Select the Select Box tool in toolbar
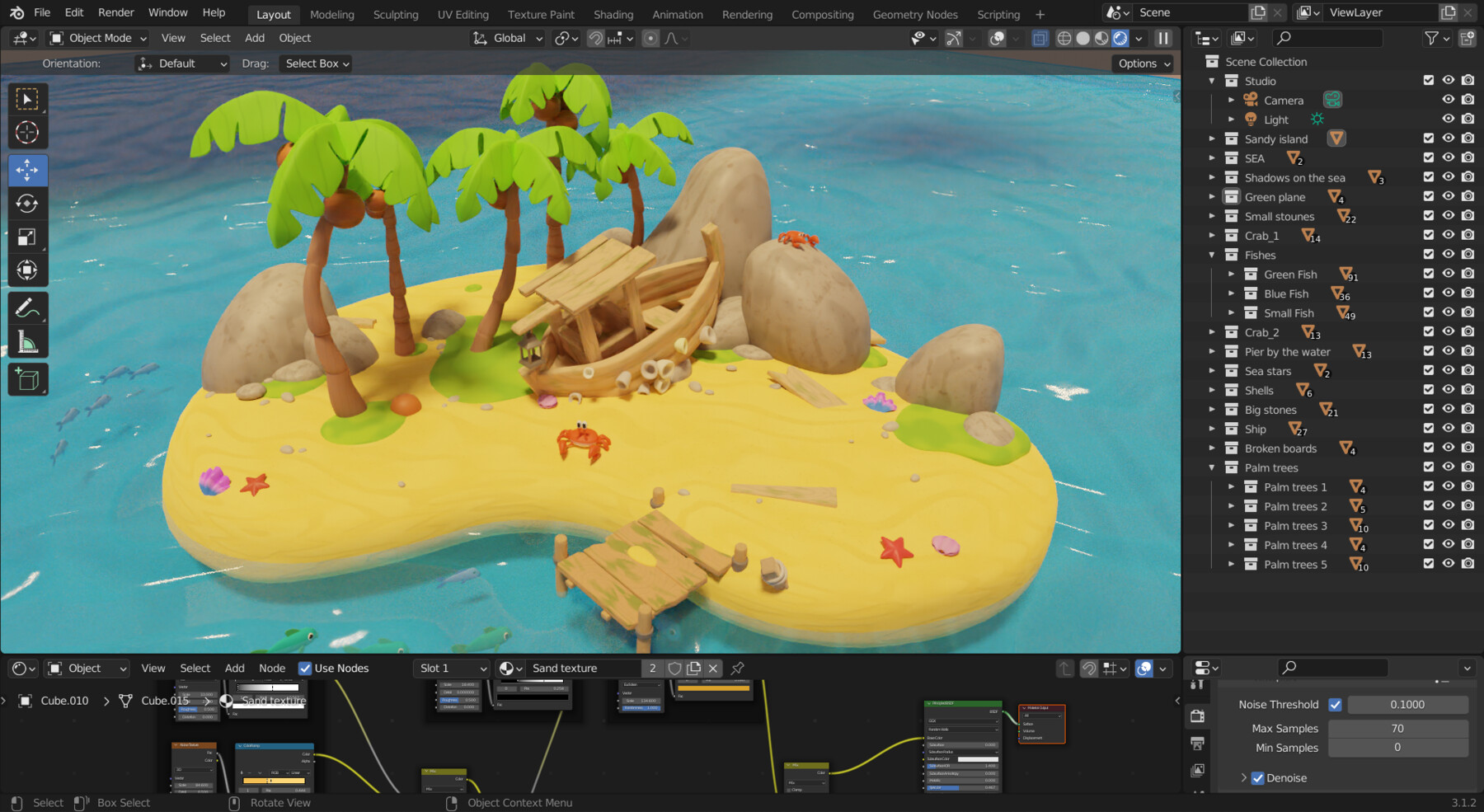 tap(27, 100)
